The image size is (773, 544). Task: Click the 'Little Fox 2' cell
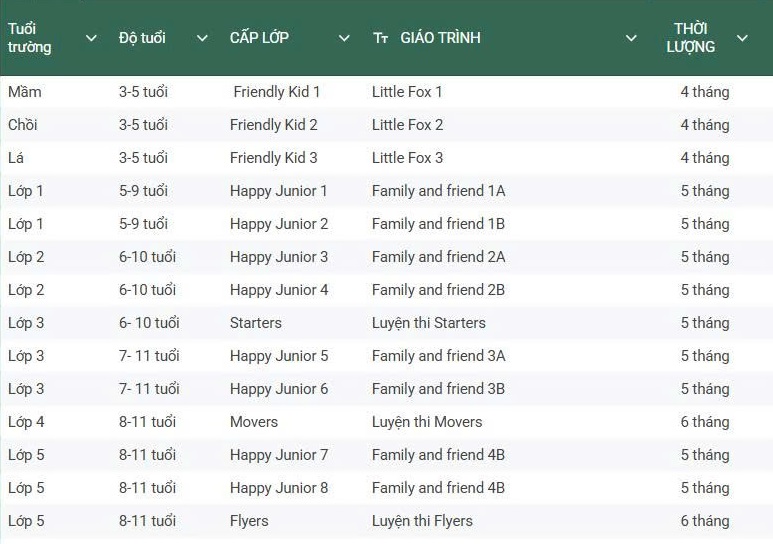pyautogui.click(x=408, y=125)
